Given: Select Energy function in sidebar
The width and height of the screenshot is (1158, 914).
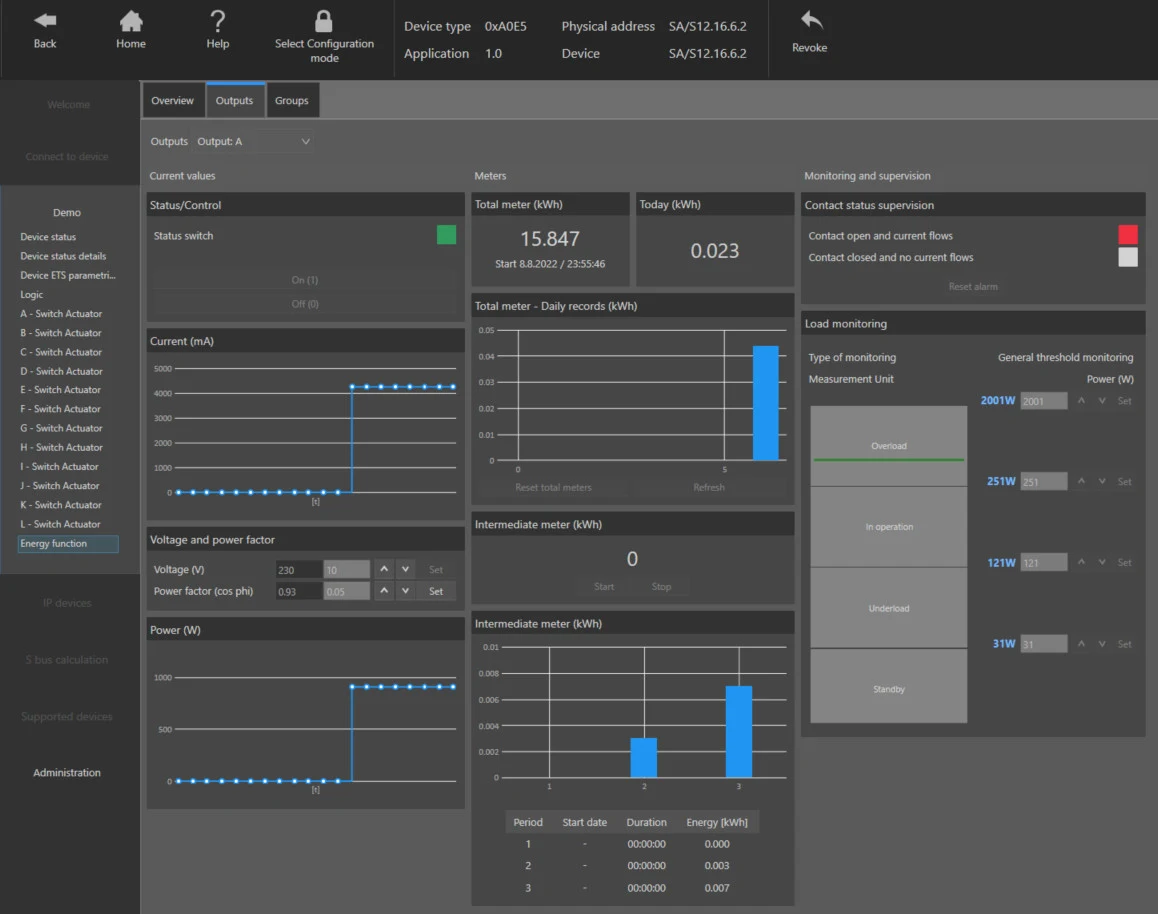Looking at the screenshot, I should click(68, 543).
